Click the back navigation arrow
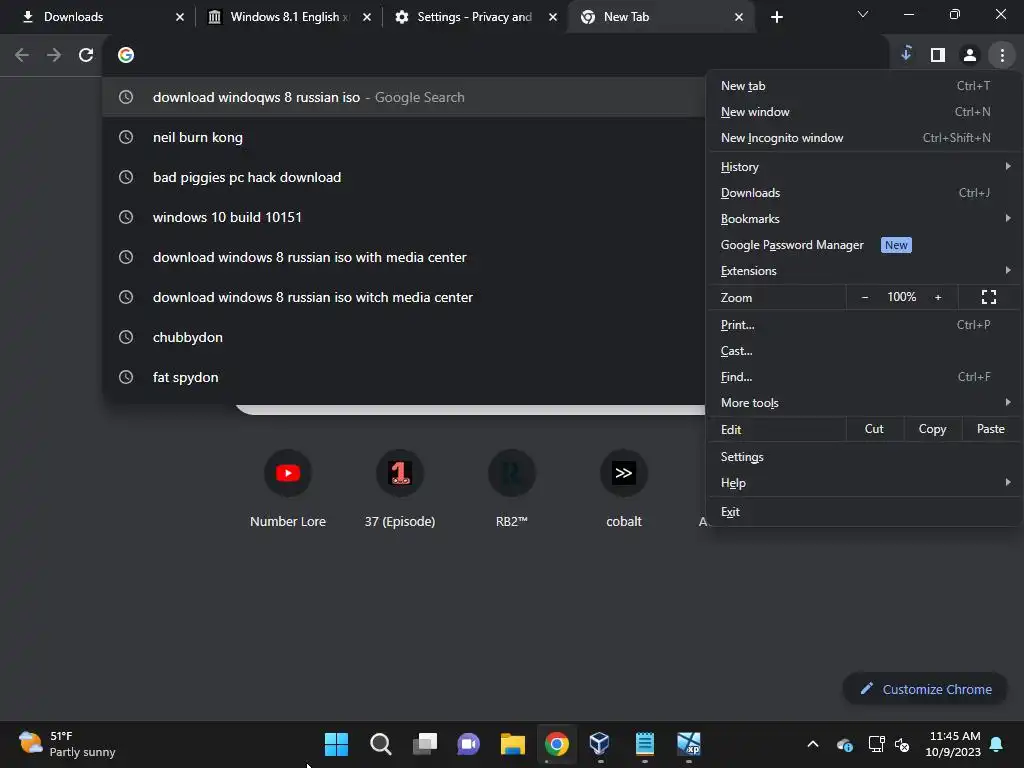Screen dimensions: 1024x768 pos(22,55)
